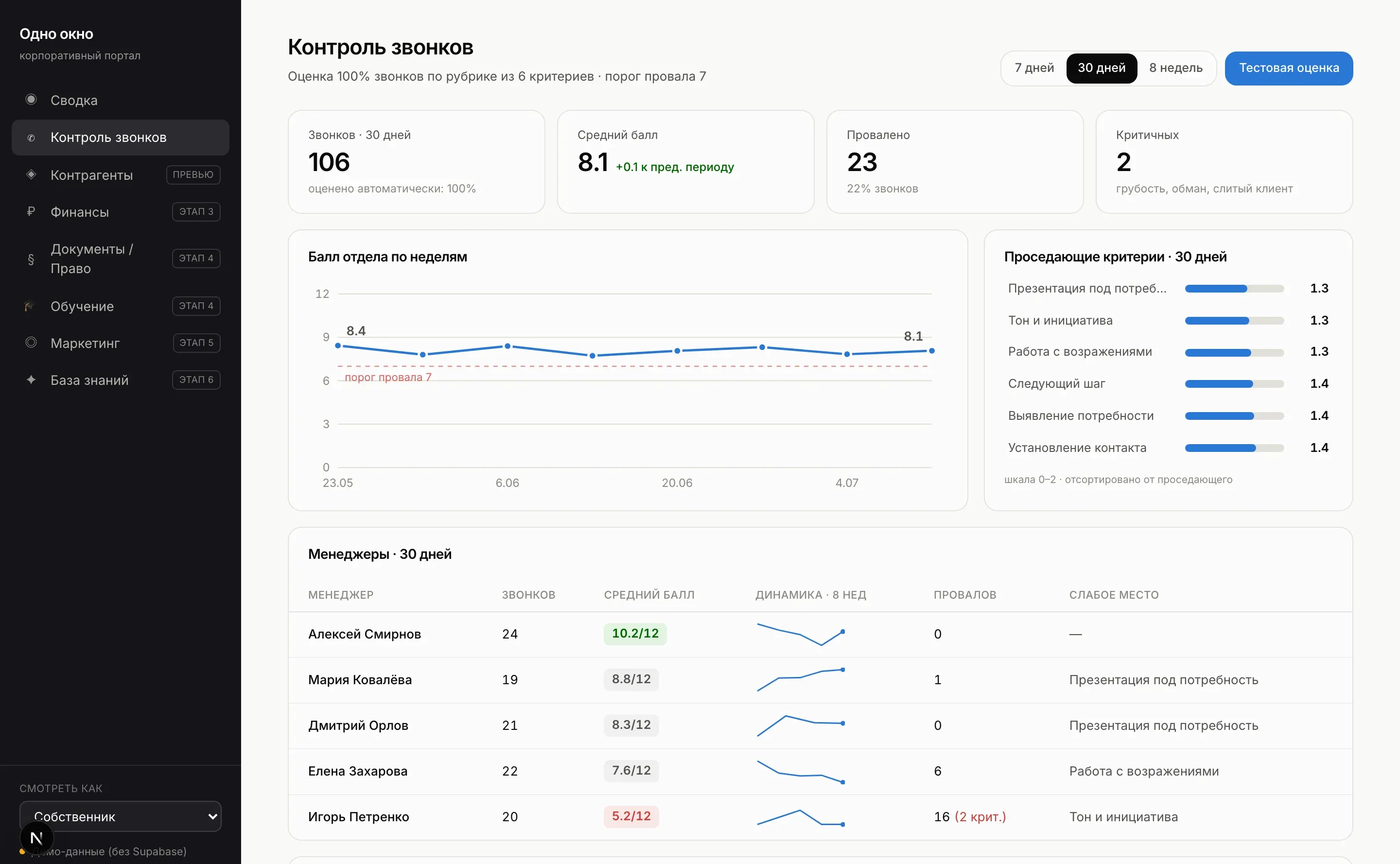
Task: Click the 10.2/12 score badge
Action: 635,634
